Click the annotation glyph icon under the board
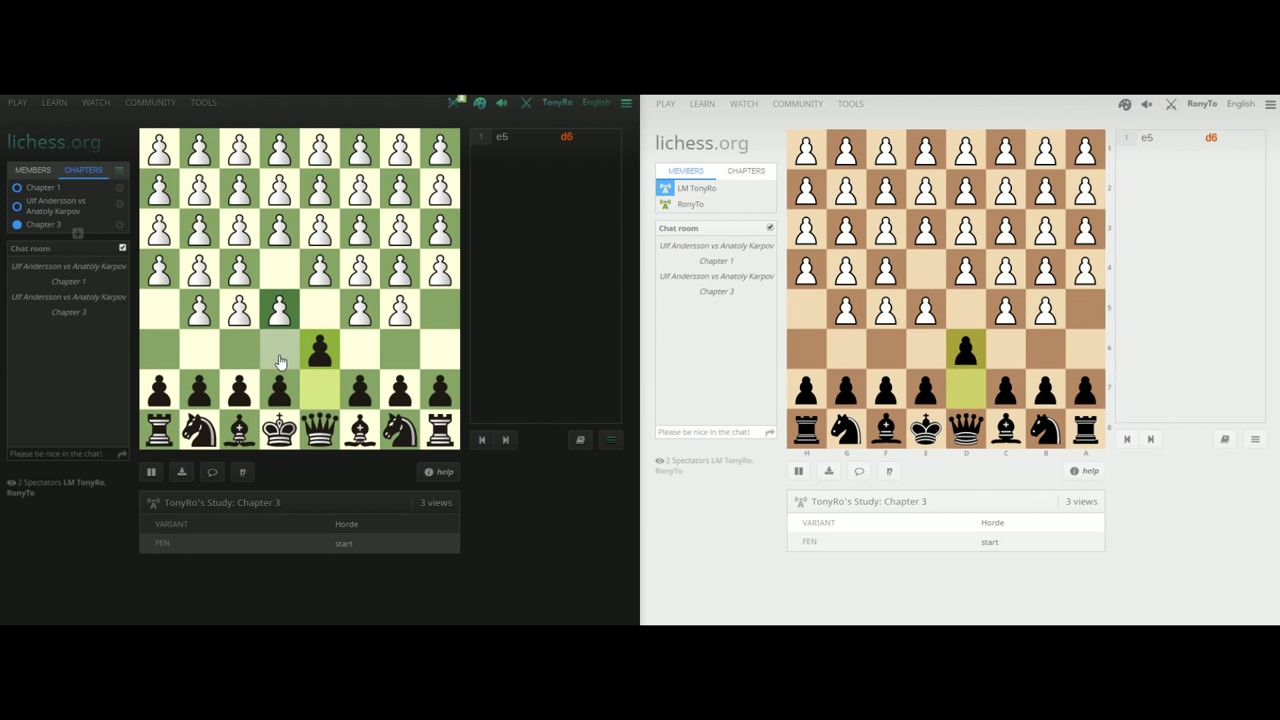 click(x=242, y=472)
